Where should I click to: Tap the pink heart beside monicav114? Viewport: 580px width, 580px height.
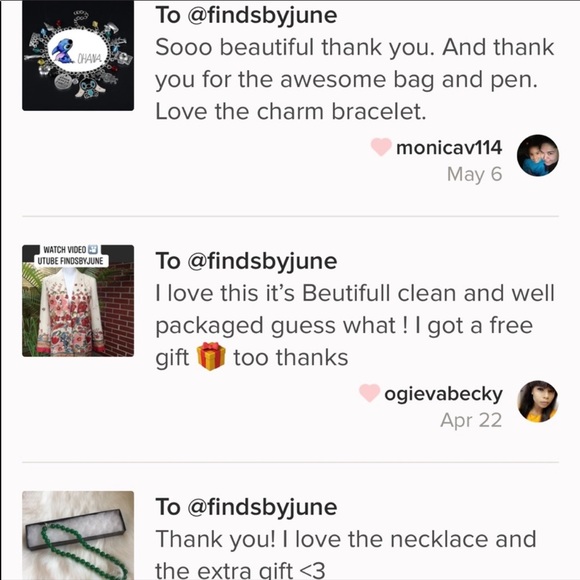point(381,147)
